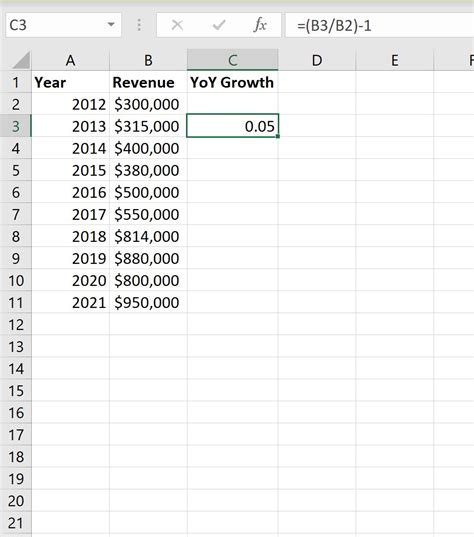Click the formula bar with =(B3/B2)-1
The height and width of the screenshot is (537, 474).
click(379, 25)
